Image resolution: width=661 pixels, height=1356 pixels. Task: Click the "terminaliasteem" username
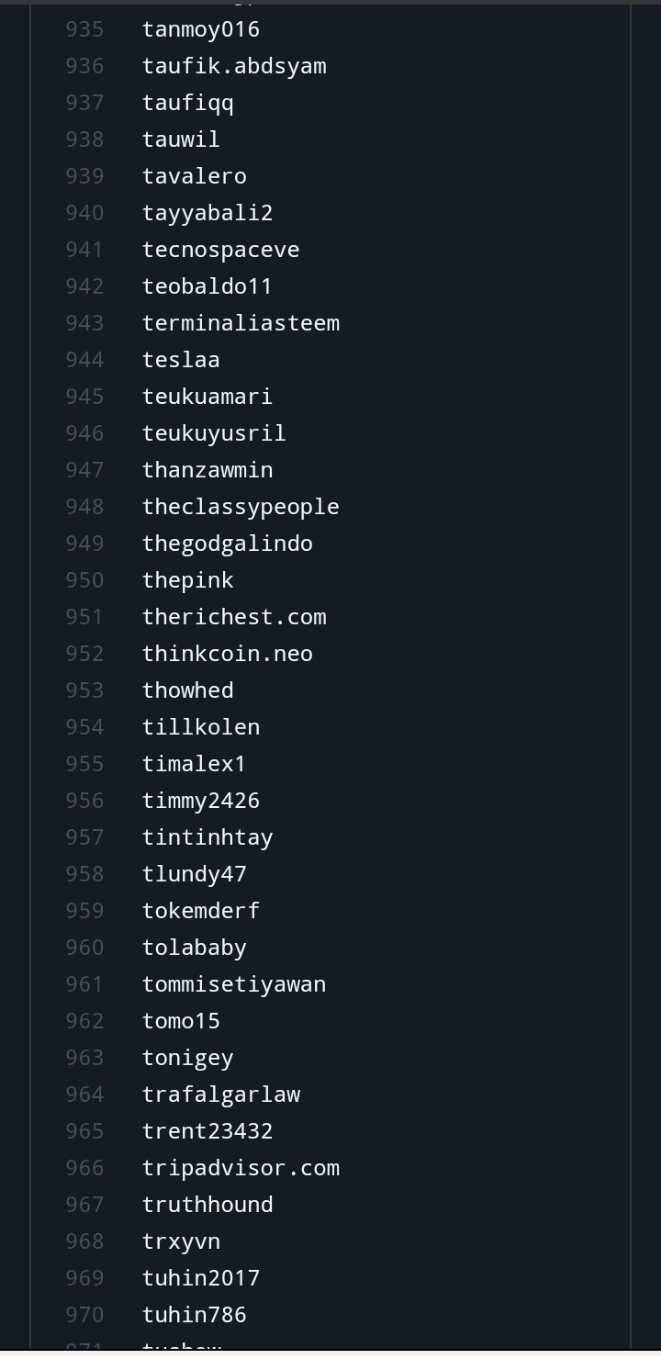pos(241,324)
